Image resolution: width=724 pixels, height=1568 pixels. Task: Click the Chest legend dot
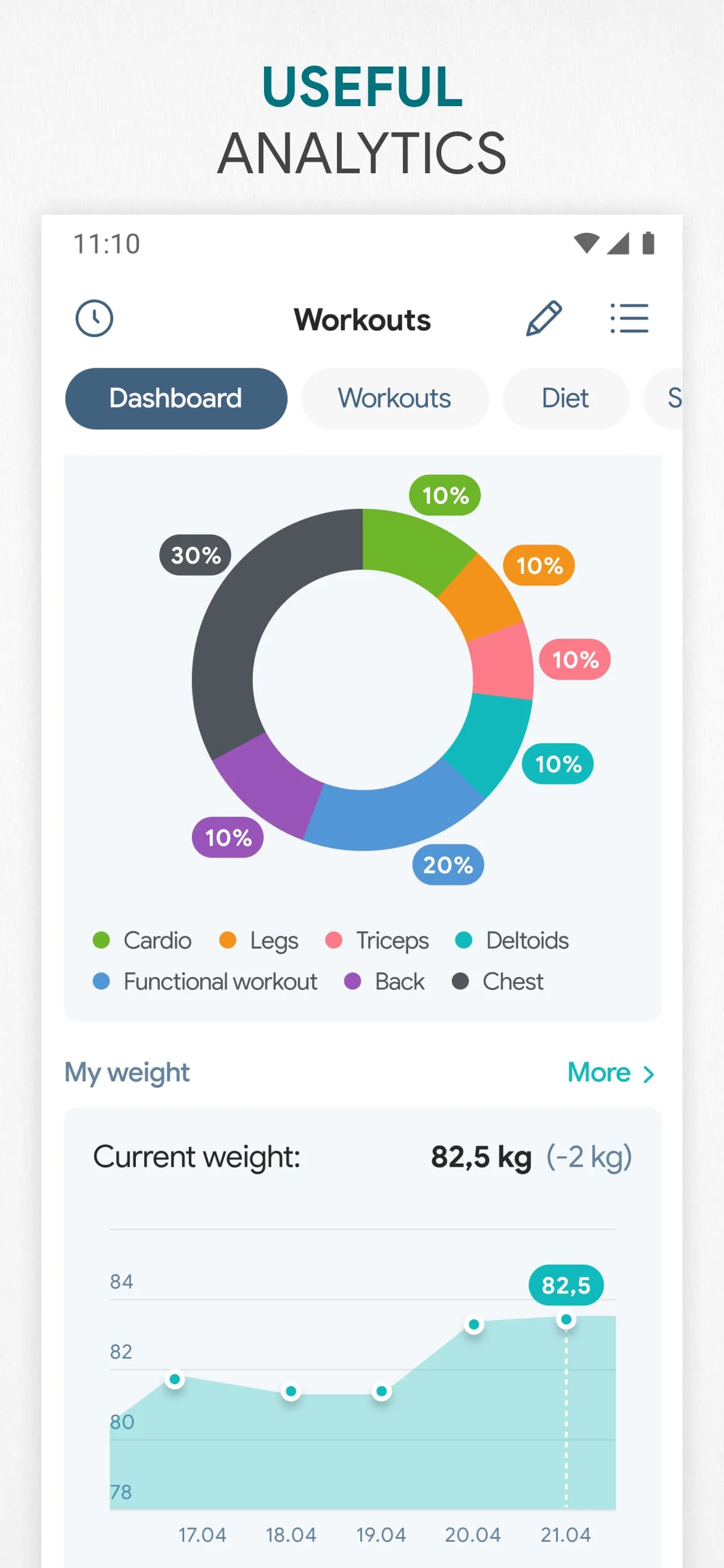tap(461, 981)
